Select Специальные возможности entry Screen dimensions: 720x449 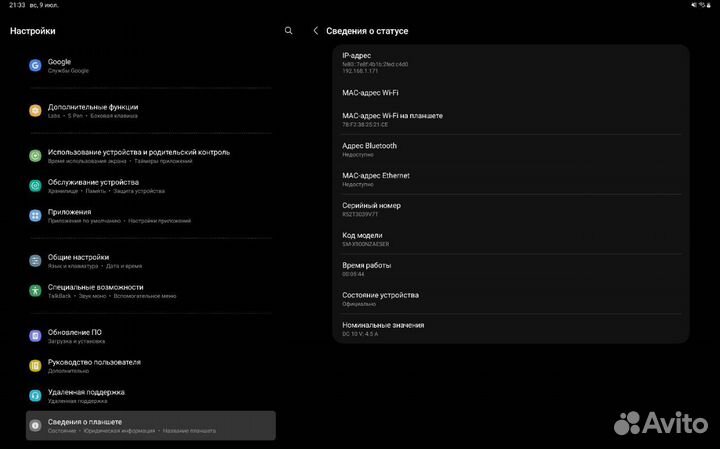(x=151, y=291)
